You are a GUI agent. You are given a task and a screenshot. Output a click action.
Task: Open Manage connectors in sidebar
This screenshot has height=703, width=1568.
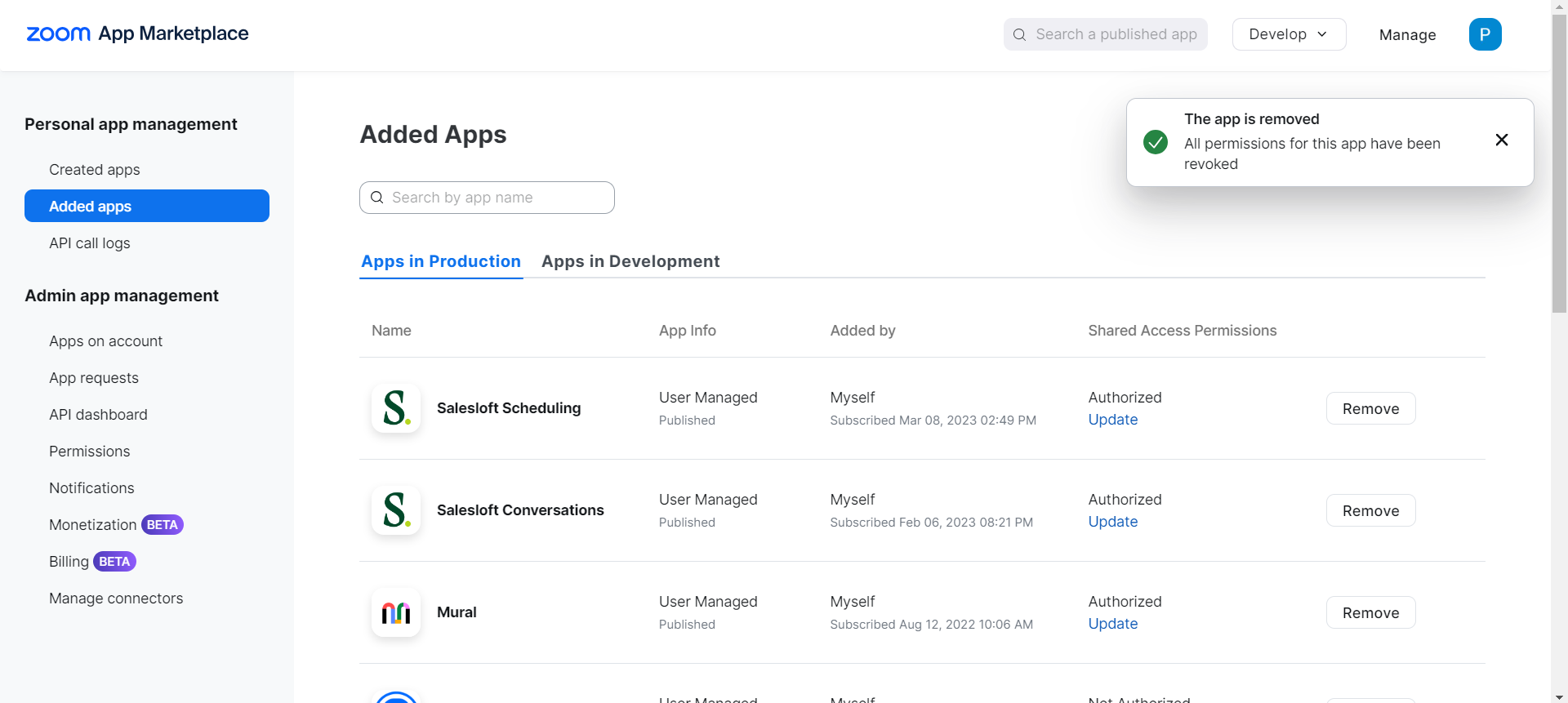click(116, 598)
